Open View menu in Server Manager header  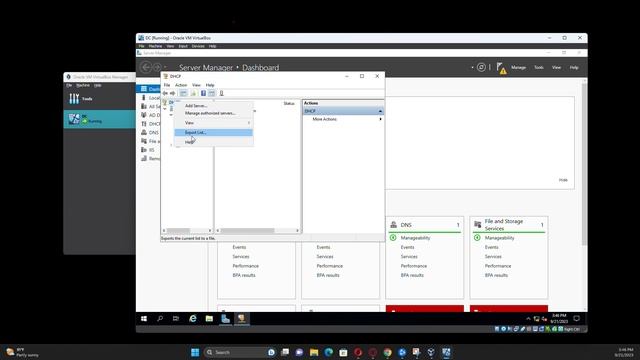pyautogui.click(x=556, y=67)
